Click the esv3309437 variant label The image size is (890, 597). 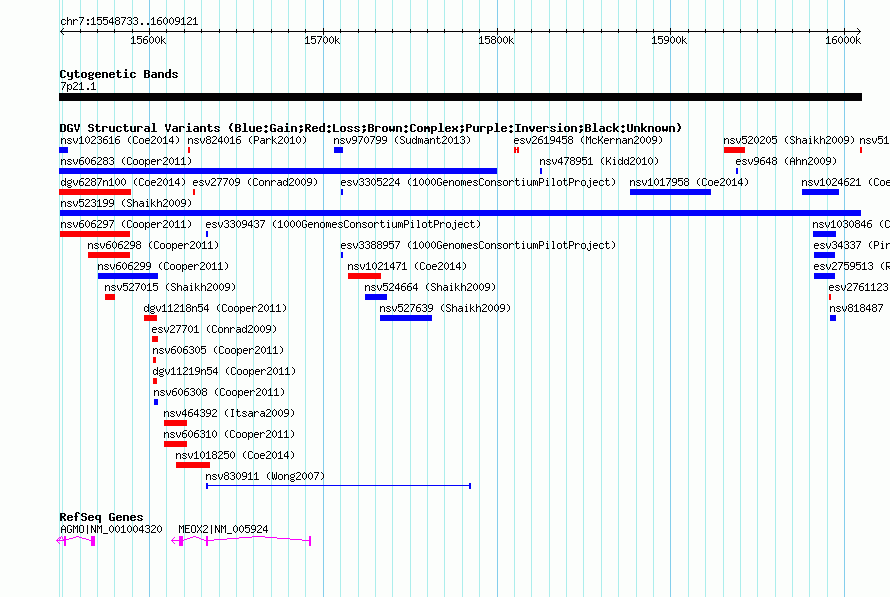pyautogui.click(x=343, y=224)
